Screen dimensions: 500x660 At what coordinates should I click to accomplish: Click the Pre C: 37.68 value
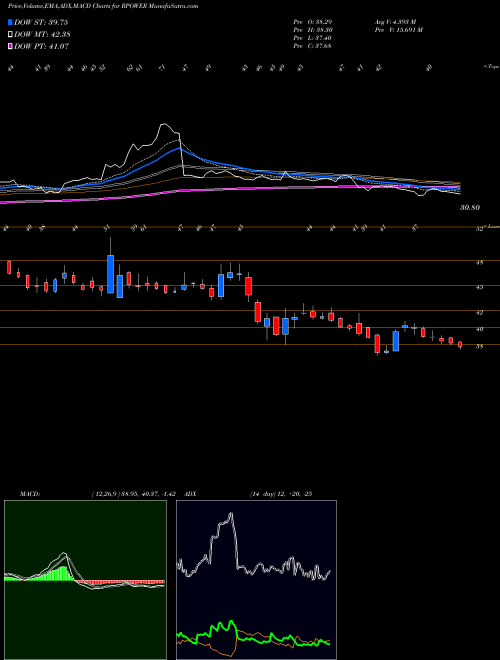click(x=312, y=46)
